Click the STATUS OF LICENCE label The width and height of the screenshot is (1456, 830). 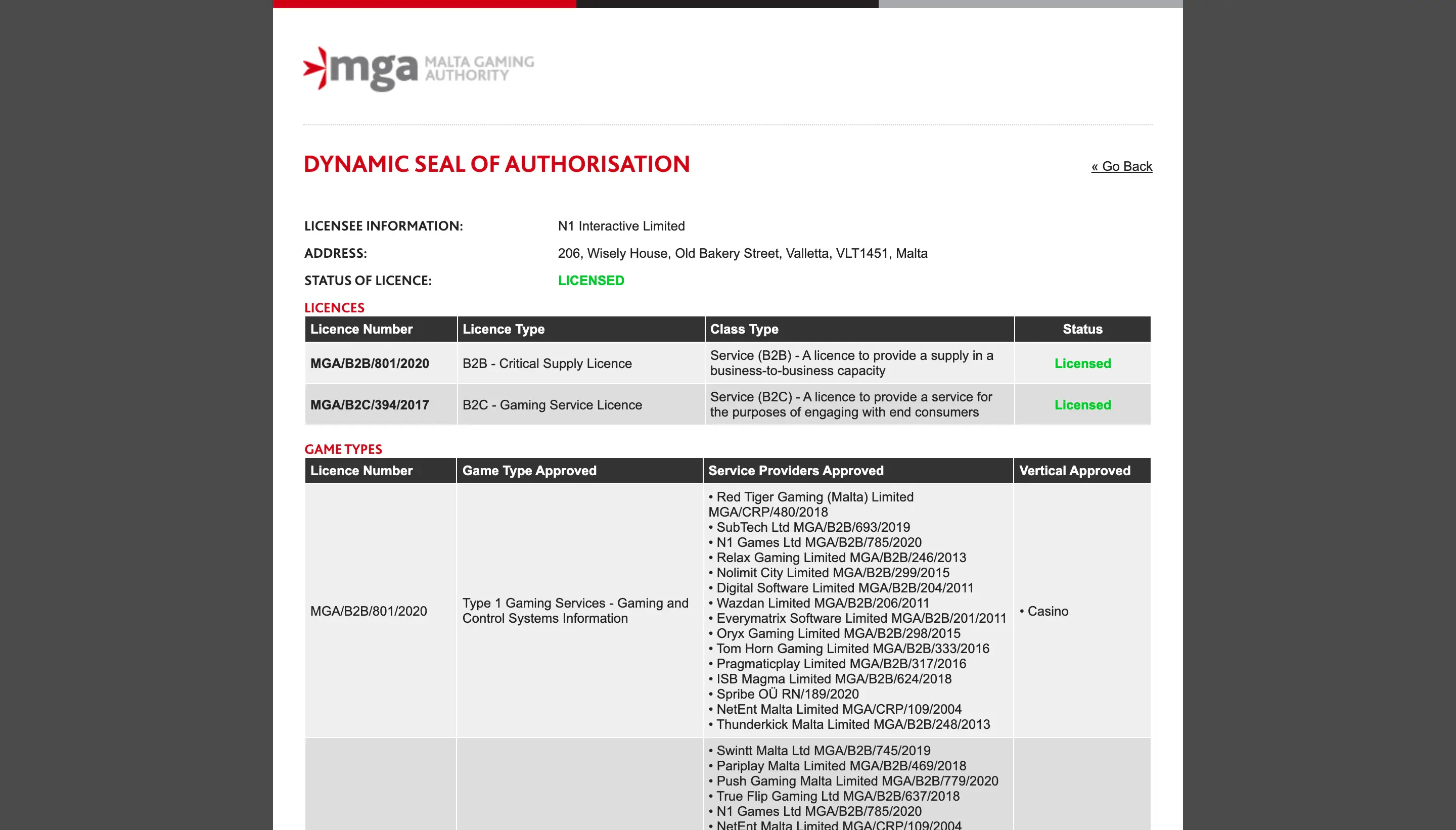point(368,281)
